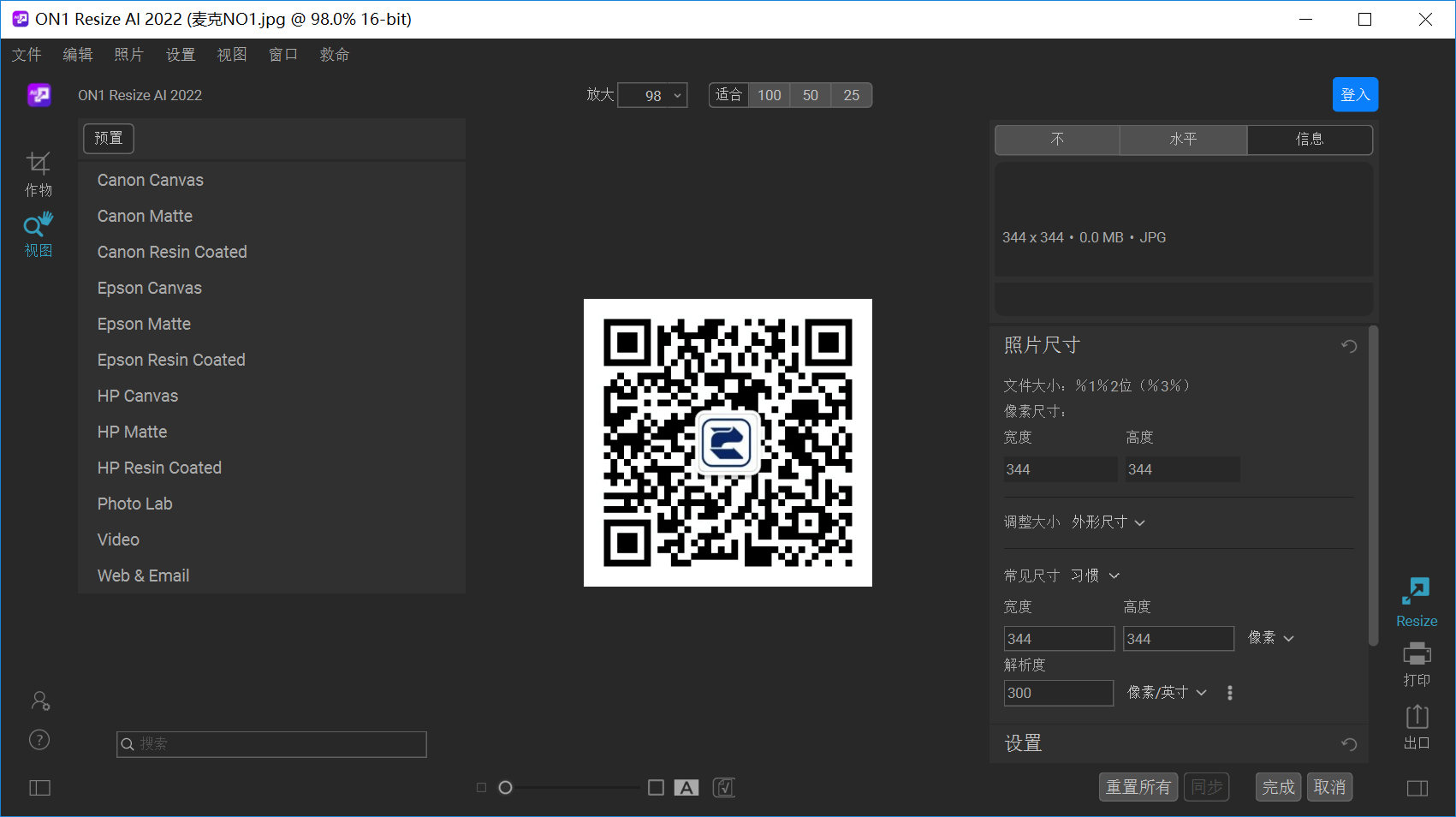1456x817 pixels.
Task: Click the thumbnail size slider handle
Action: [x=506, y=788]
